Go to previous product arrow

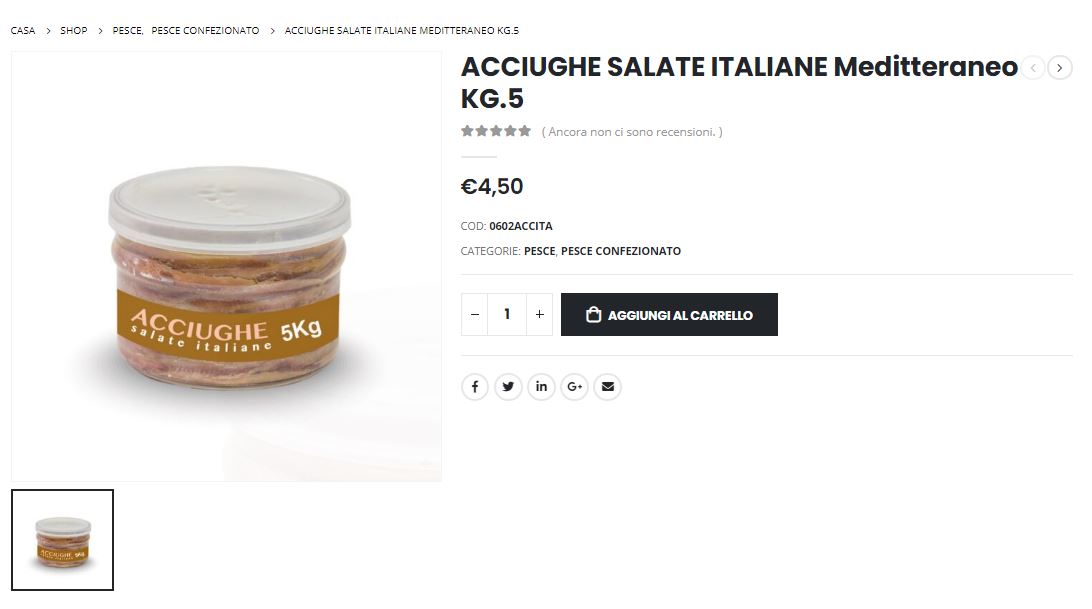click(x=1033, y=68)
